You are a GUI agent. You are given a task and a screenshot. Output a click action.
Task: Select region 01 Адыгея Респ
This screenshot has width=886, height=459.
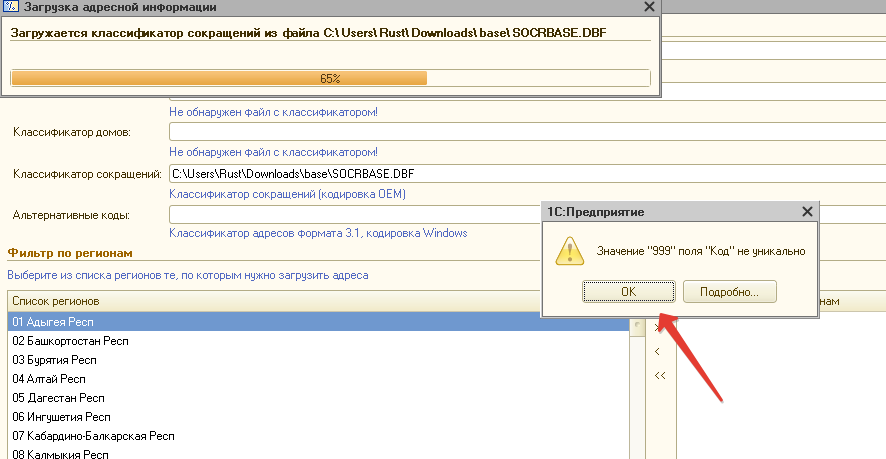pos(319,322)
